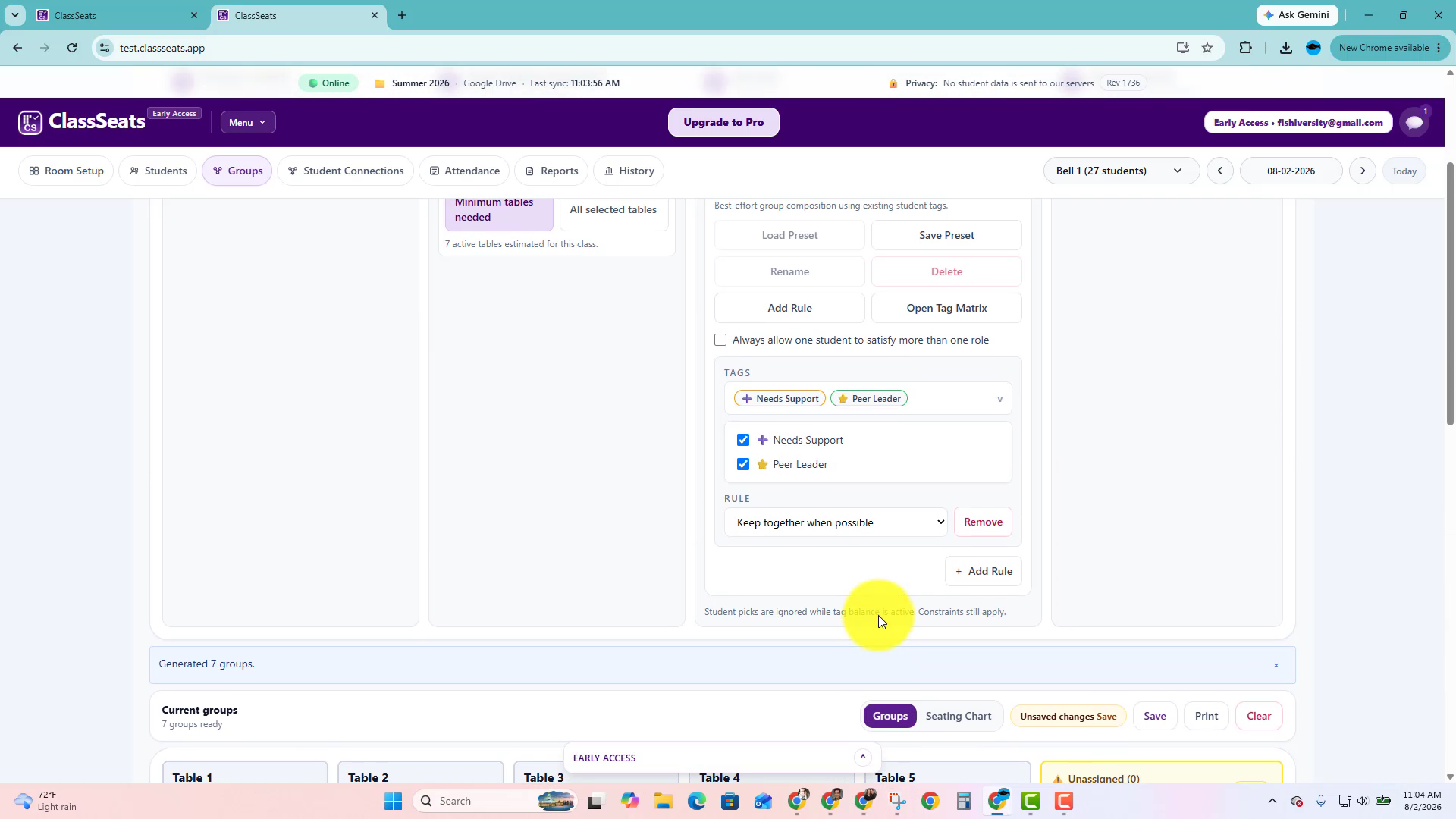This screenshot has height=819, width=1456.
Task: Go to next date arrow
Action: (1363, 171)
